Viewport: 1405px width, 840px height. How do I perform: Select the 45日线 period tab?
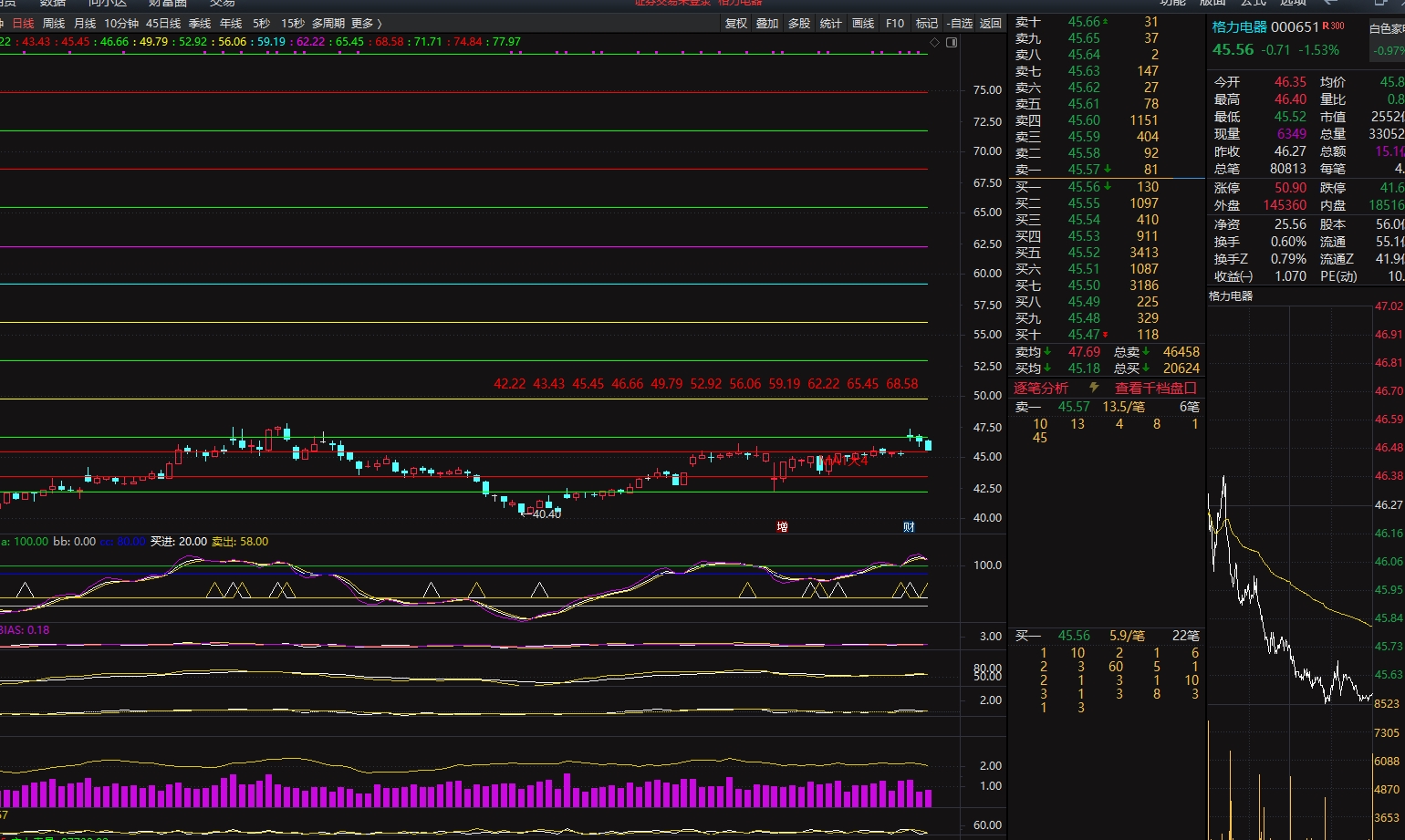163,23
